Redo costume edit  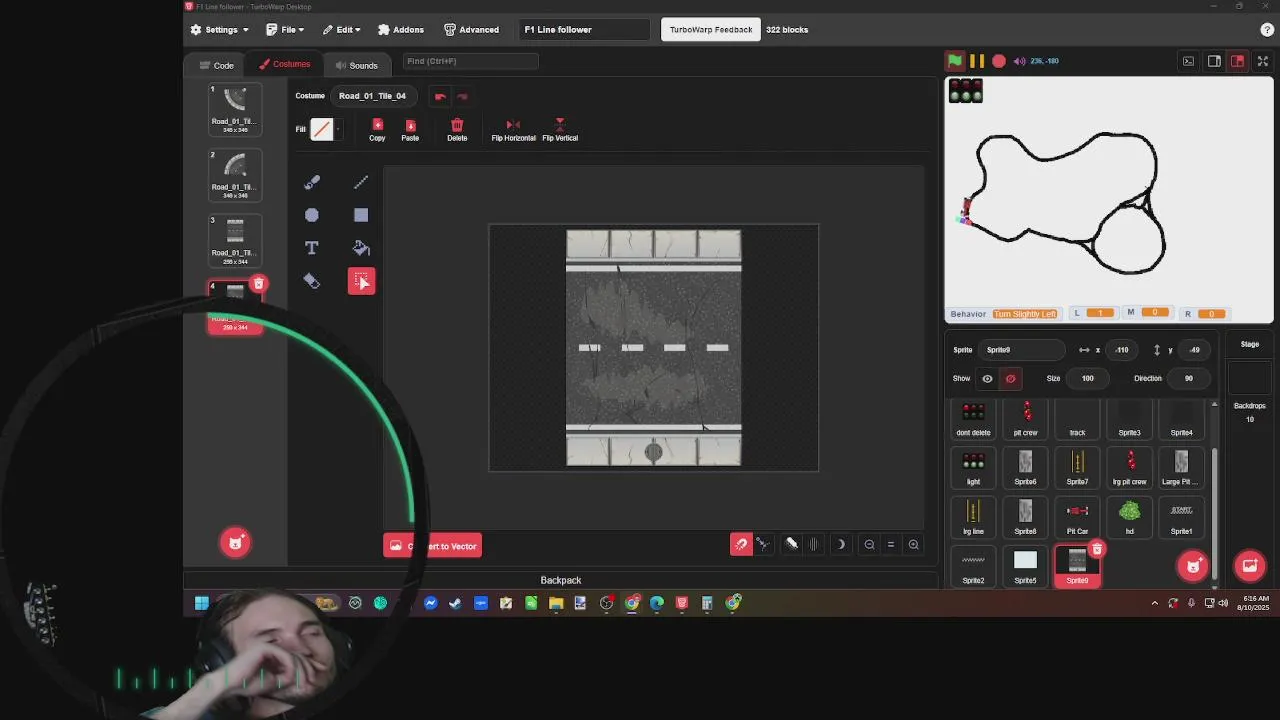coord(462,96)
